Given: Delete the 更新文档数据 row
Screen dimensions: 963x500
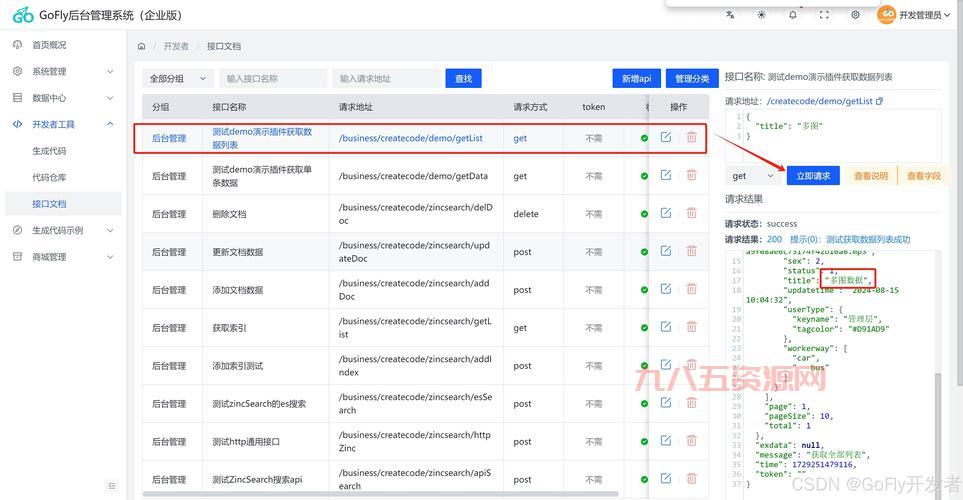Looking at the screenshot, I should click(692, 251).
